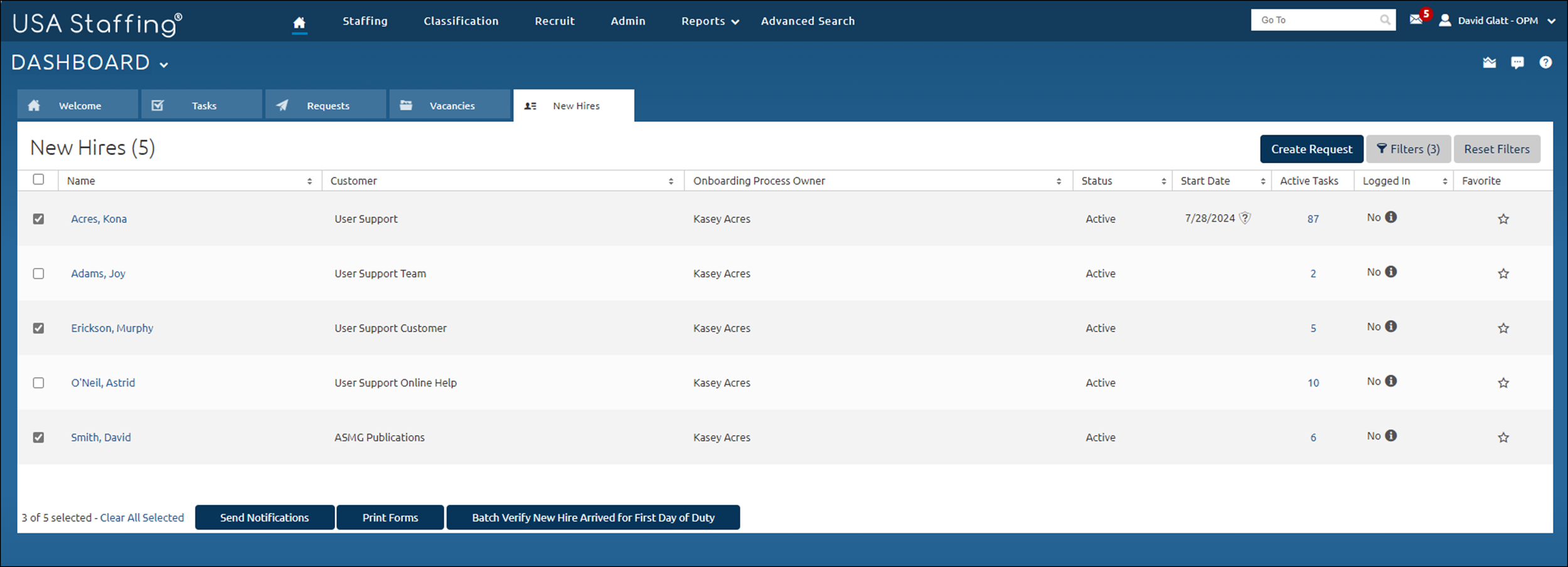Uncheck Erickson, Murphy's row checkbox

tap(38, 328)
